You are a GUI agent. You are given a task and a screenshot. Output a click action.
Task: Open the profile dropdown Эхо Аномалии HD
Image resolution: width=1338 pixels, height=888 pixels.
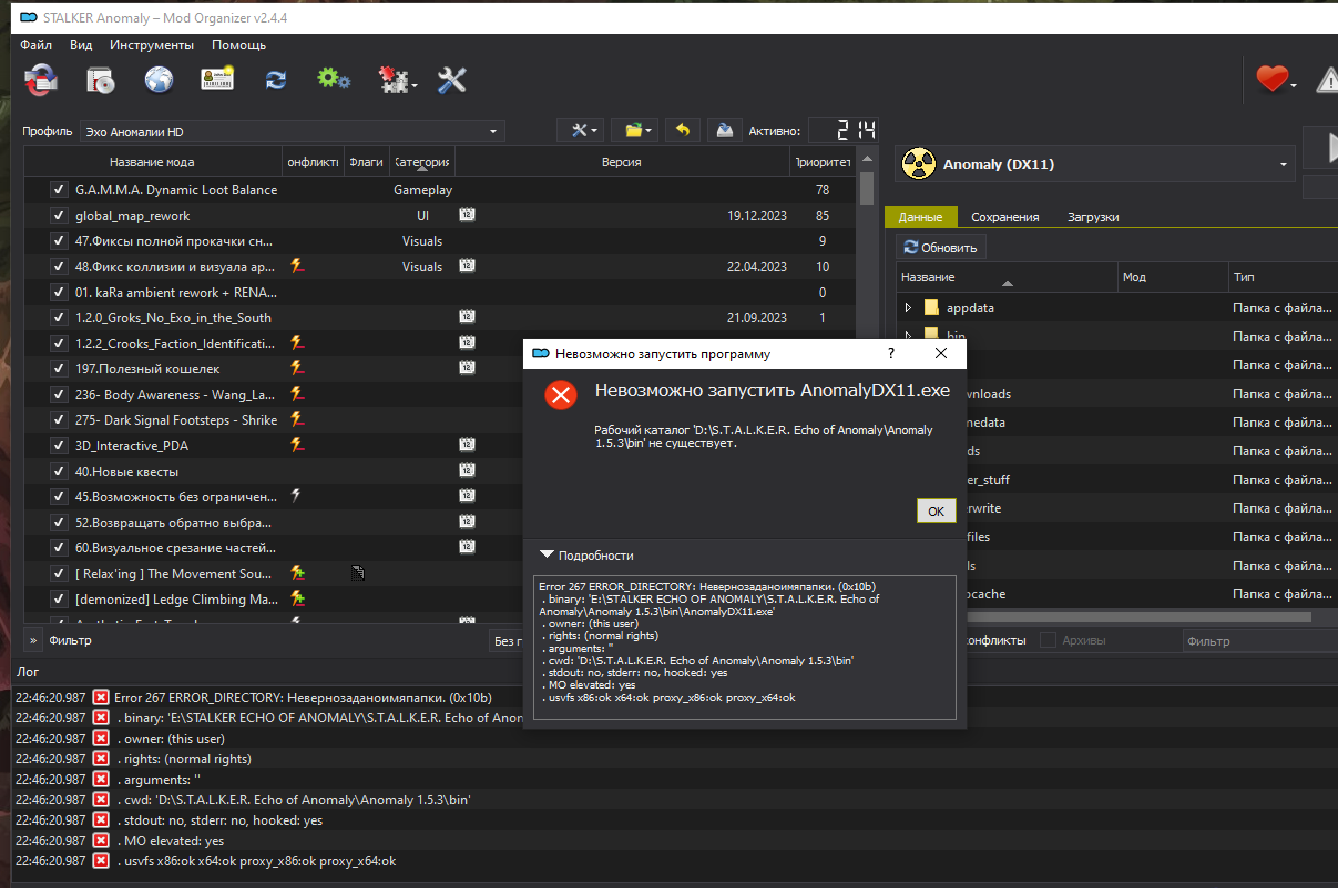click(292, 132)
